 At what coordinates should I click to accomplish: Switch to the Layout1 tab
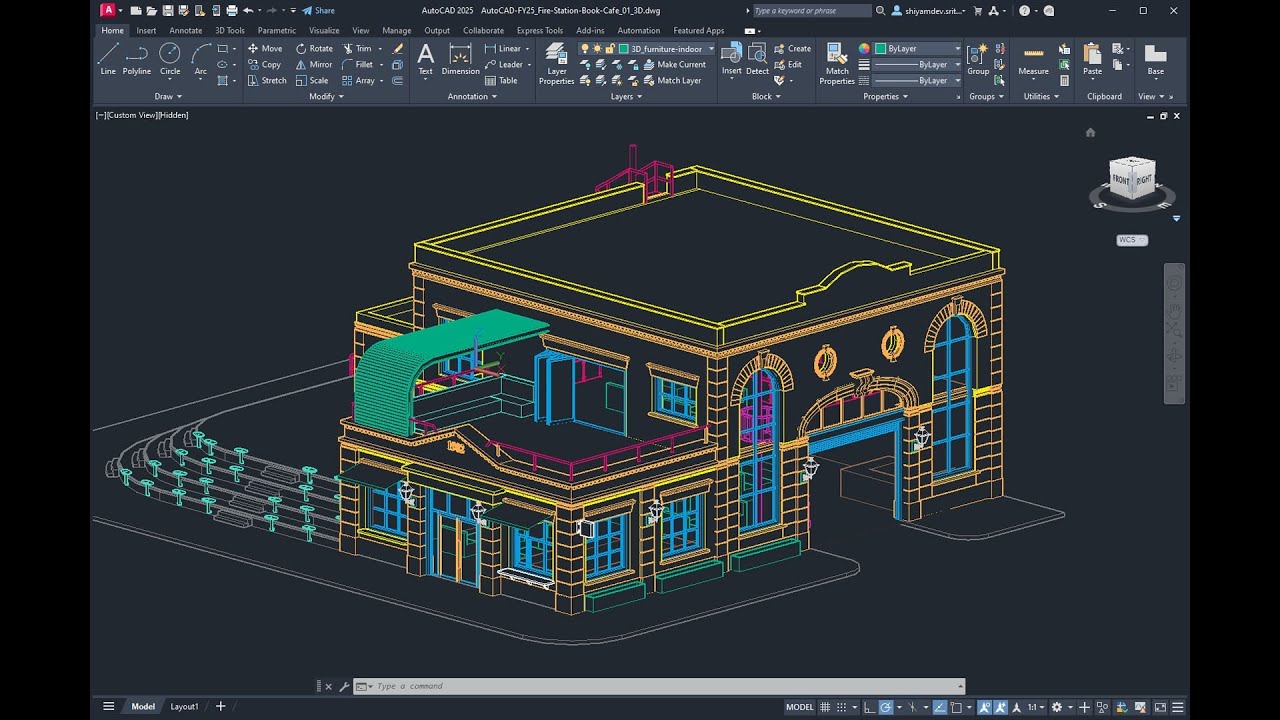184,707
